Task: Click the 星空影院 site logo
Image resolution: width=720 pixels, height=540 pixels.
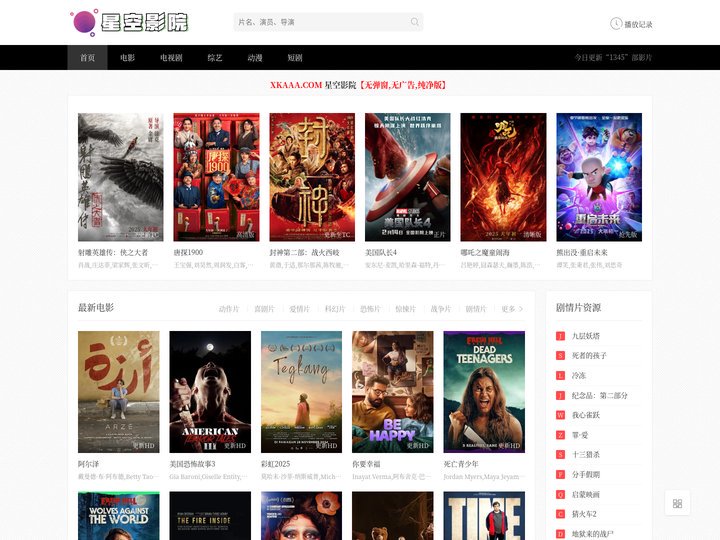Action: coord(129,22)
